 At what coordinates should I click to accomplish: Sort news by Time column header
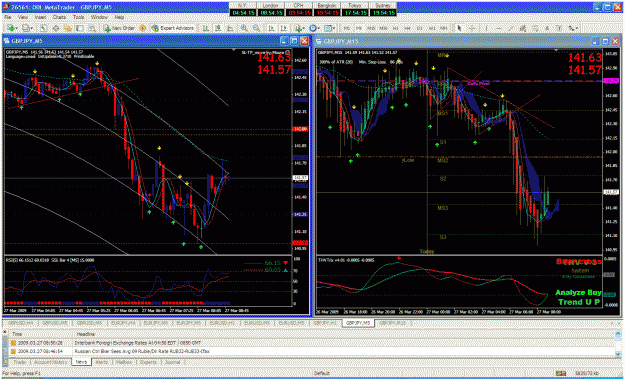17,334
